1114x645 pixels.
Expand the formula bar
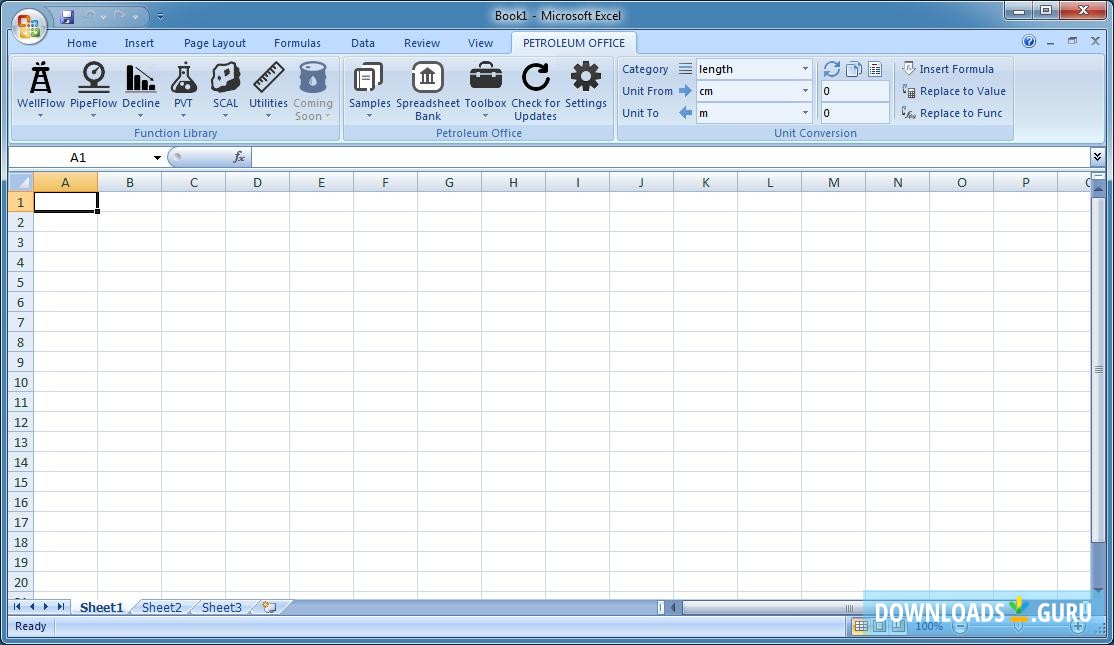point(1098,157)
